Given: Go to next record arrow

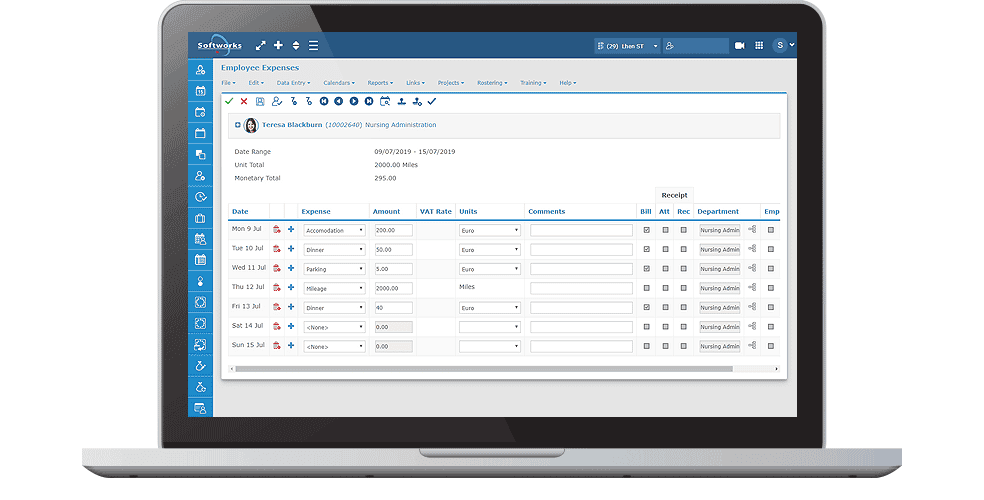Looking at the screenshot, I should [354, 101].
